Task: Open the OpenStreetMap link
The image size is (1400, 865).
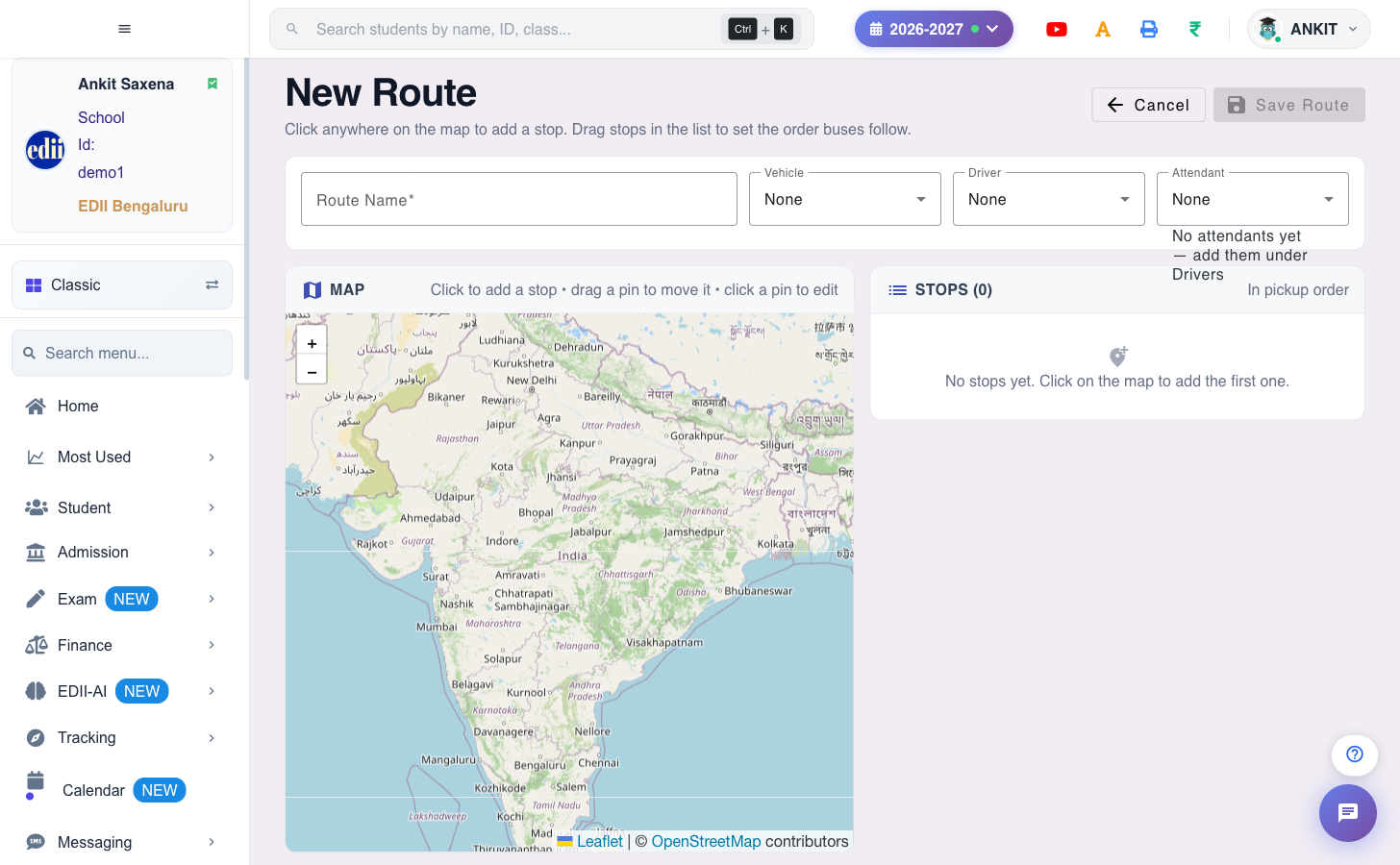Action: coord(706,841)
